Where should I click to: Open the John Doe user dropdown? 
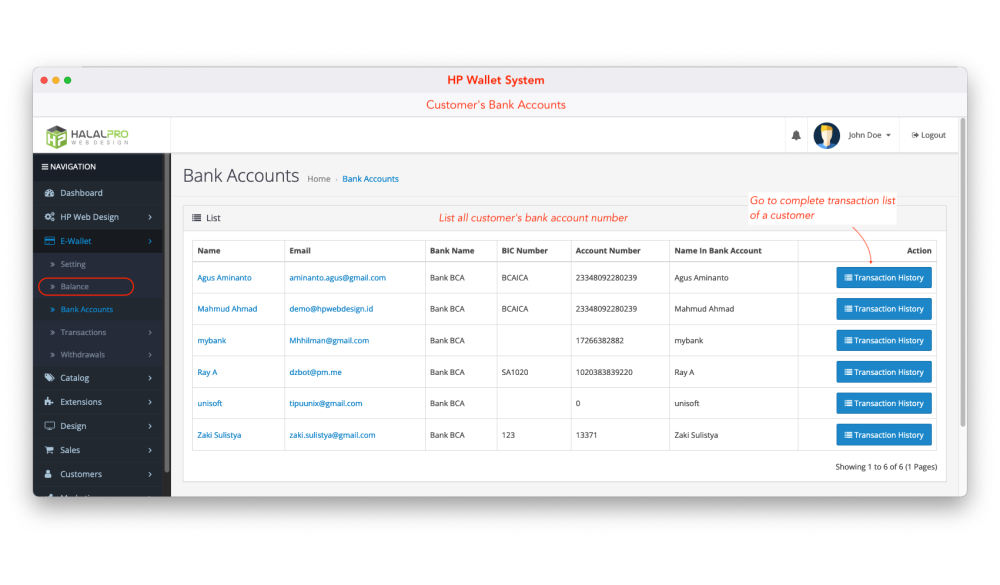[868, 136]
